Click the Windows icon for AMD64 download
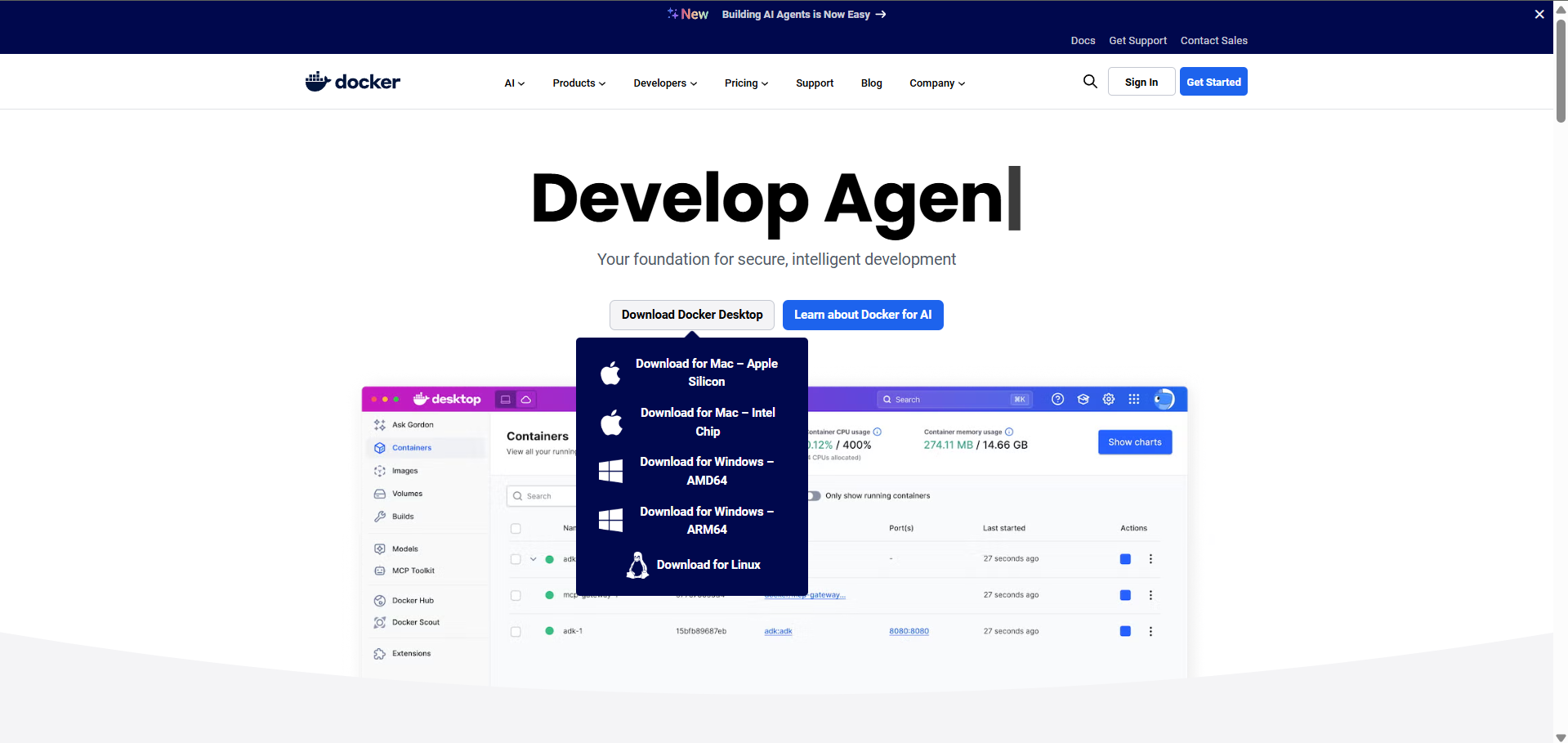The width and height of the screenshot is (1568, 743). (610, 471)
